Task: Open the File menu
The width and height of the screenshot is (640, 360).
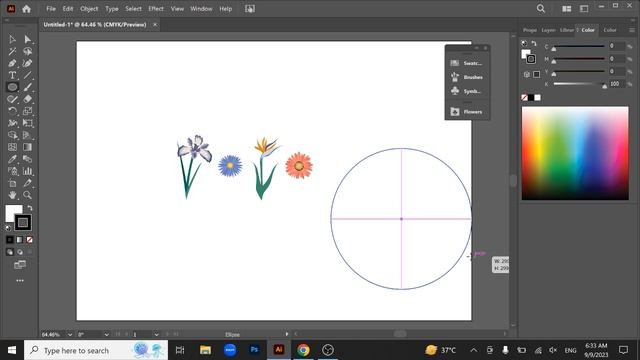Action: click(x=51, y=9)
